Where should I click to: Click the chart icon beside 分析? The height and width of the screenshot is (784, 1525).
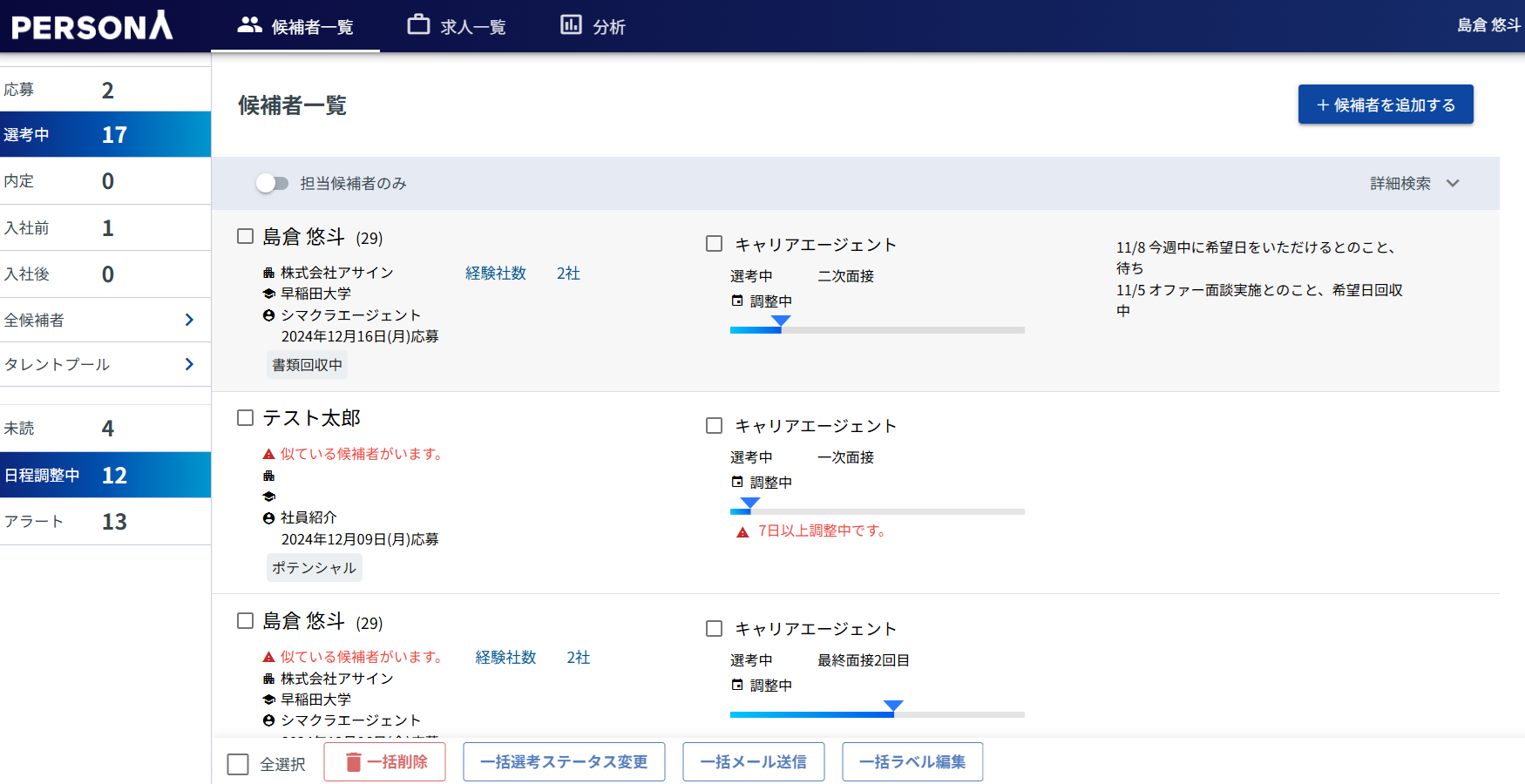click(571, 24)
